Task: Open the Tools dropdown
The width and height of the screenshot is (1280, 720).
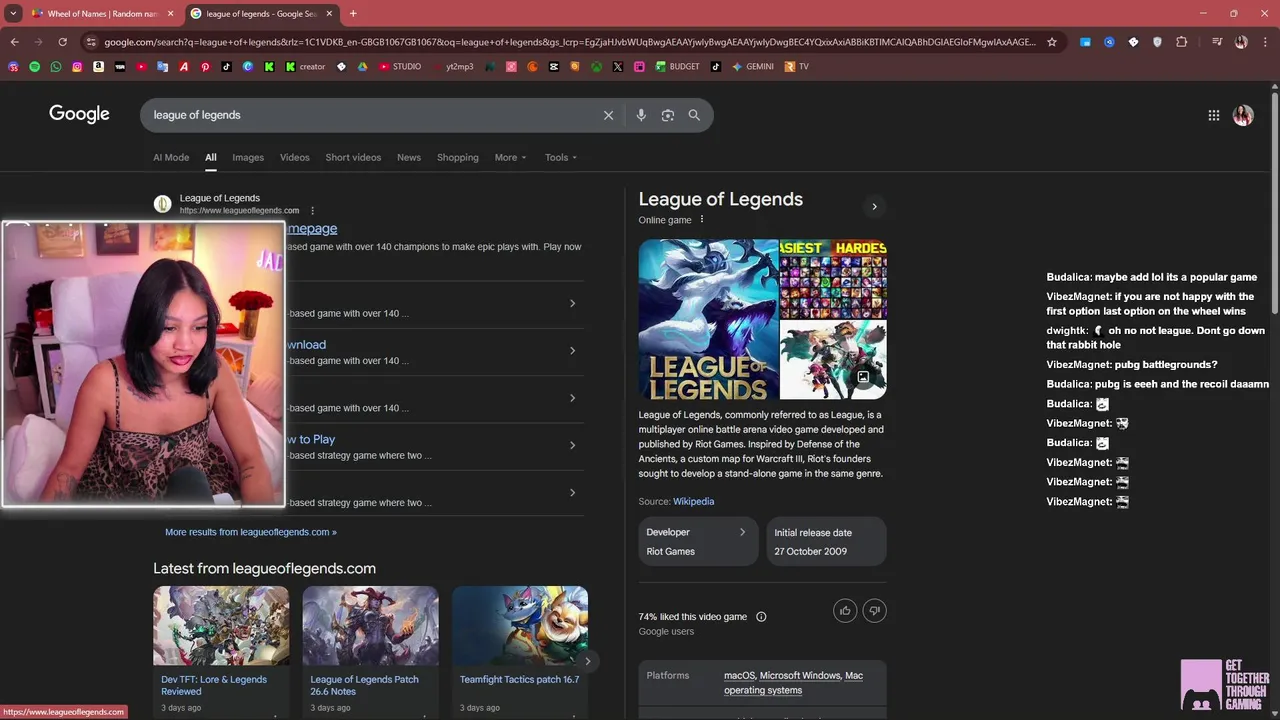Action: (x=561, y=157)
